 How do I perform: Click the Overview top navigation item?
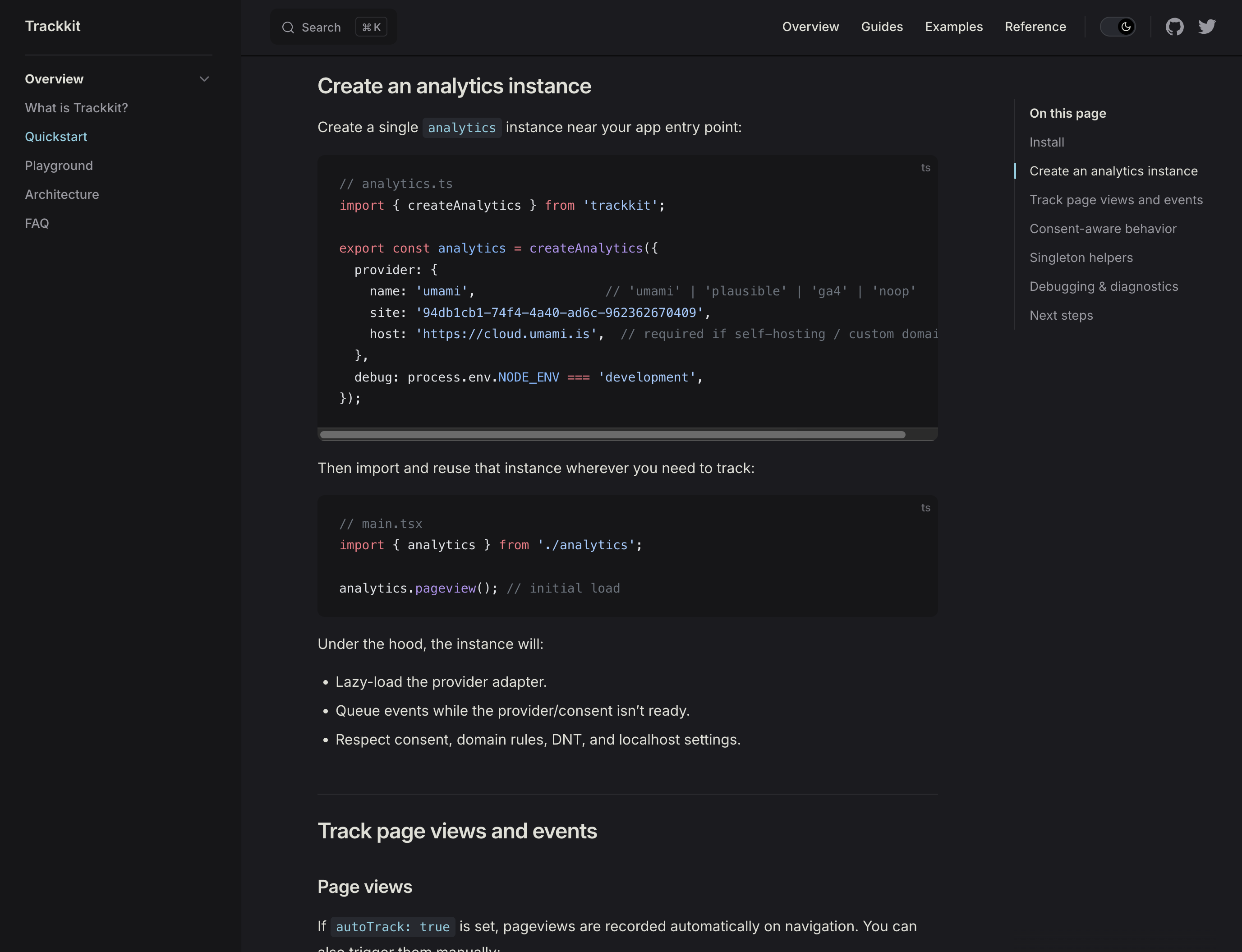click(x=810, y=27)
